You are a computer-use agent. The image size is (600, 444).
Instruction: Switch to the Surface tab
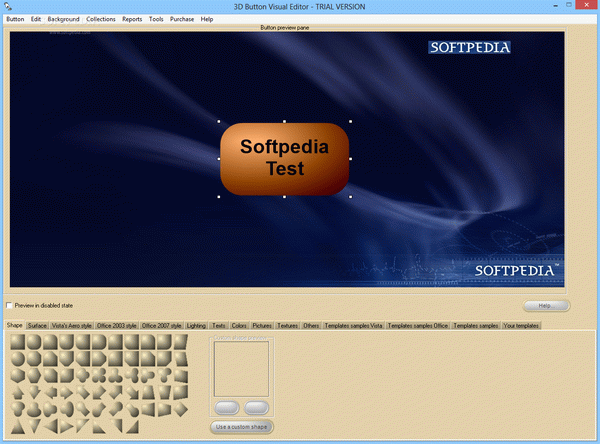37,326
